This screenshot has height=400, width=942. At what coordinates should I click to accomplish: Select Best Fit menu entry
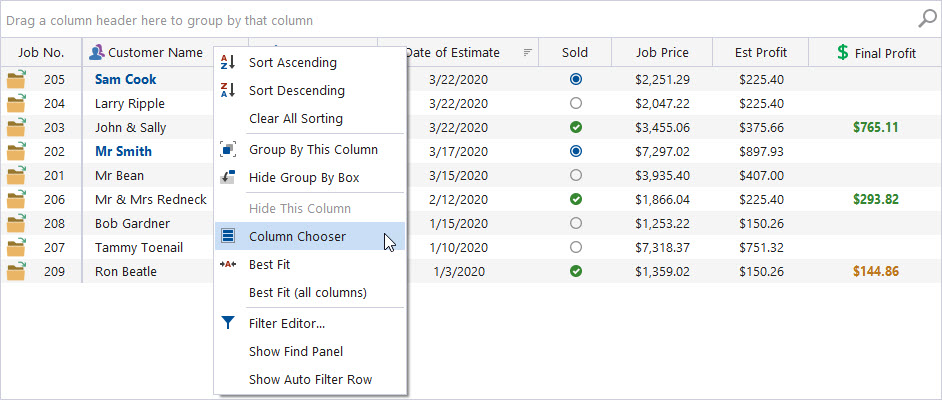tap(310, 264)
